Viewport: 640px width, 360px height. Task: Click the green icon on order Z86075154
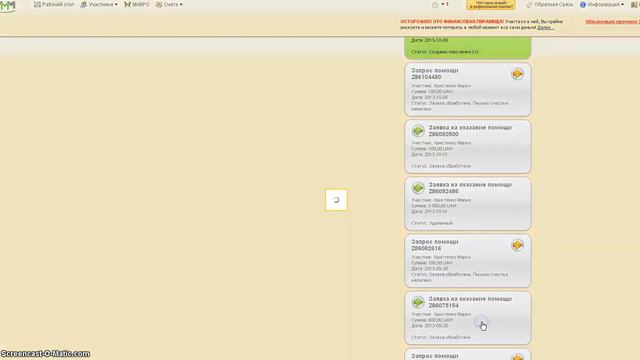click(x=418, y=302)
